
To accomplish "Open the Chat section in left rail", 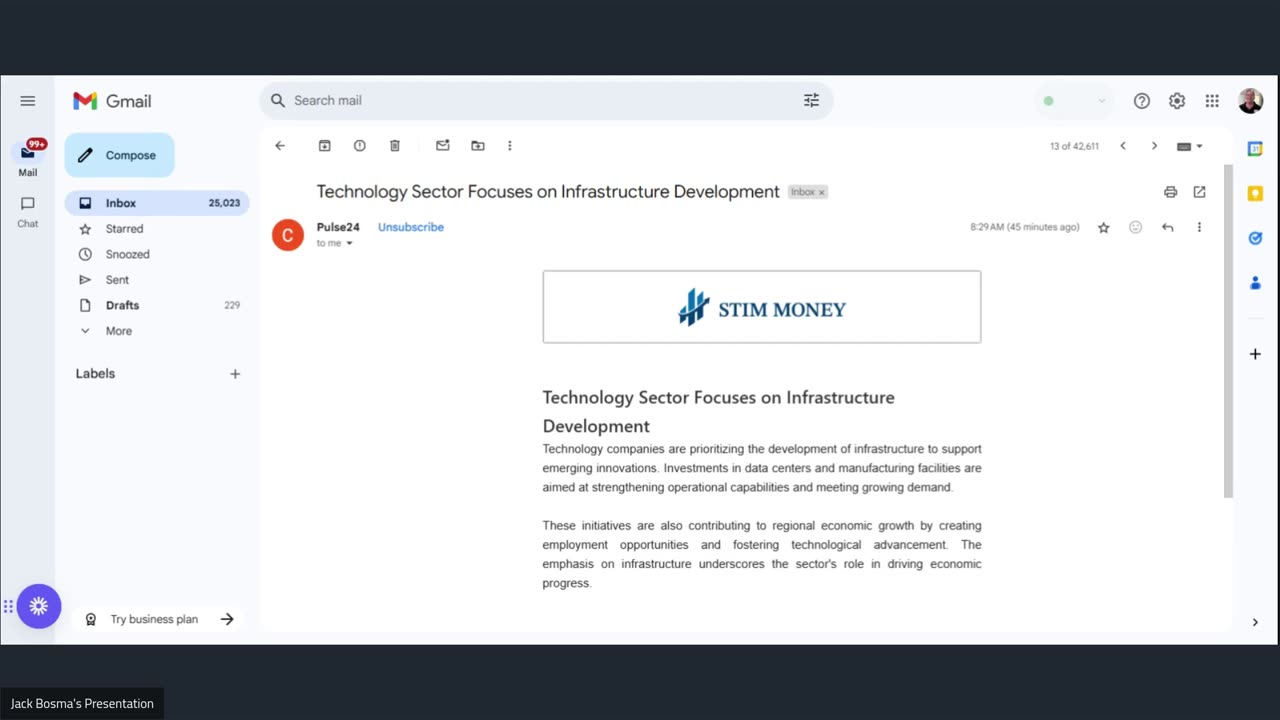I will point(28,211).
